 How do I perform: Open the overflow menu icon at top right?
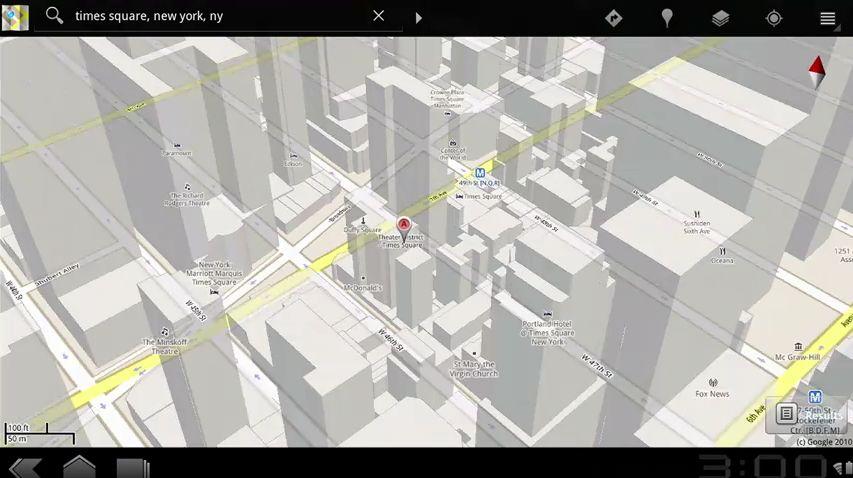click(x=827, y=18)
